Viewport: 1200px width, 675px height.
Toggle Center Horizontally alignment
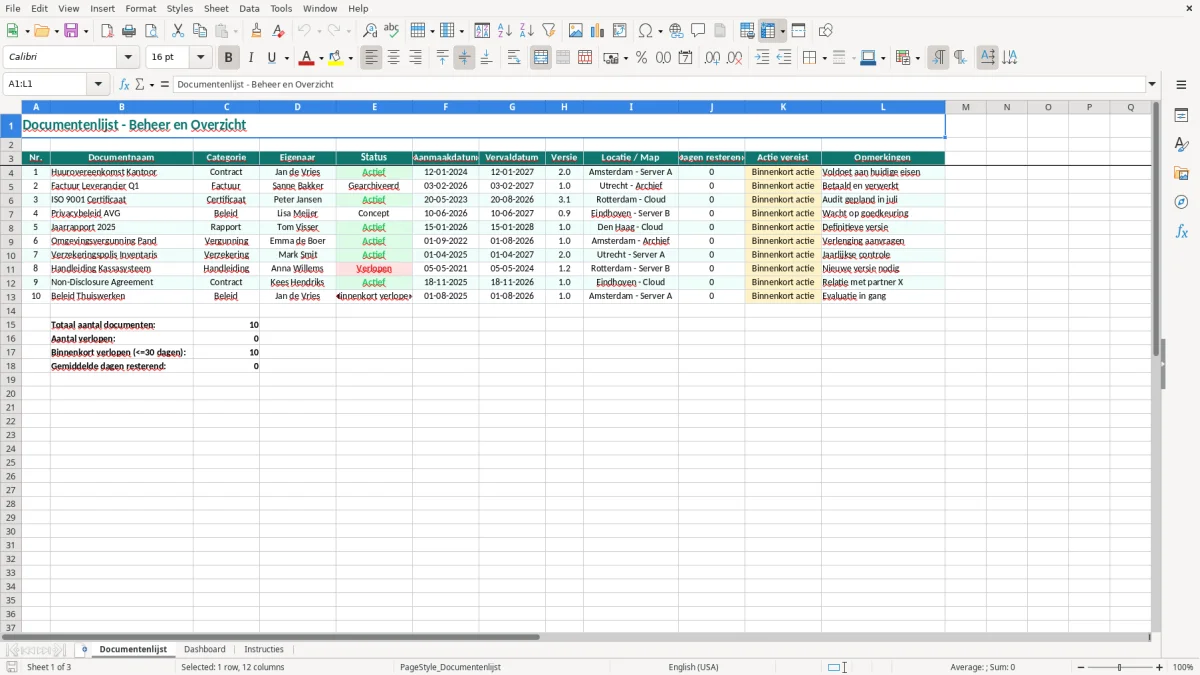coord(394,58)
